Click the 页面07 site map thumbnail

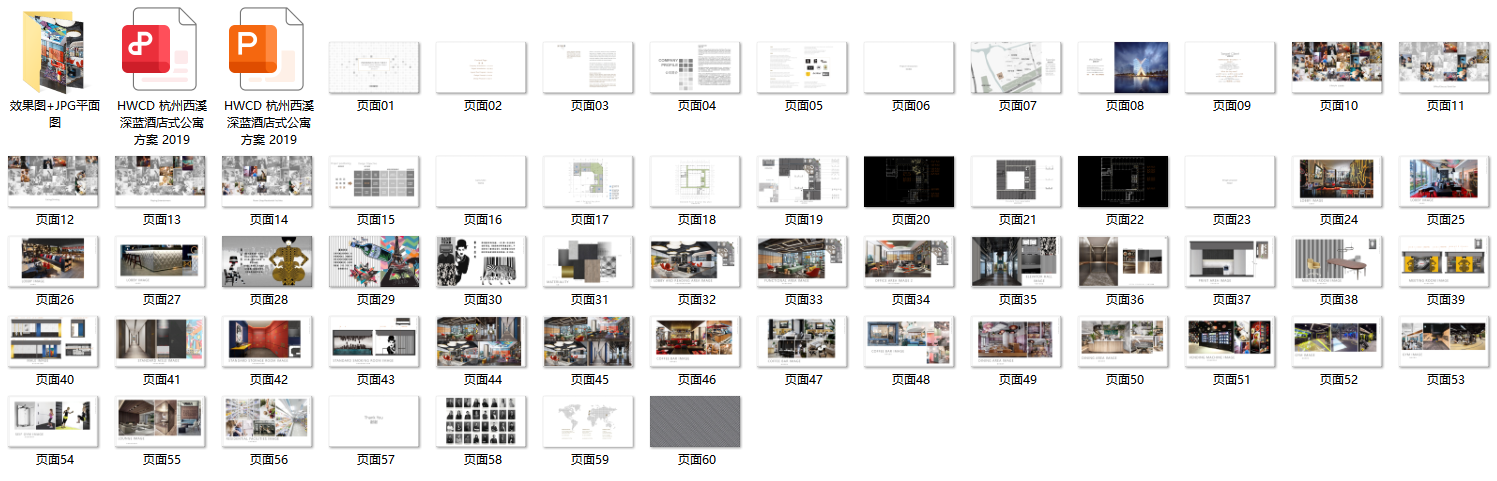1016,68
